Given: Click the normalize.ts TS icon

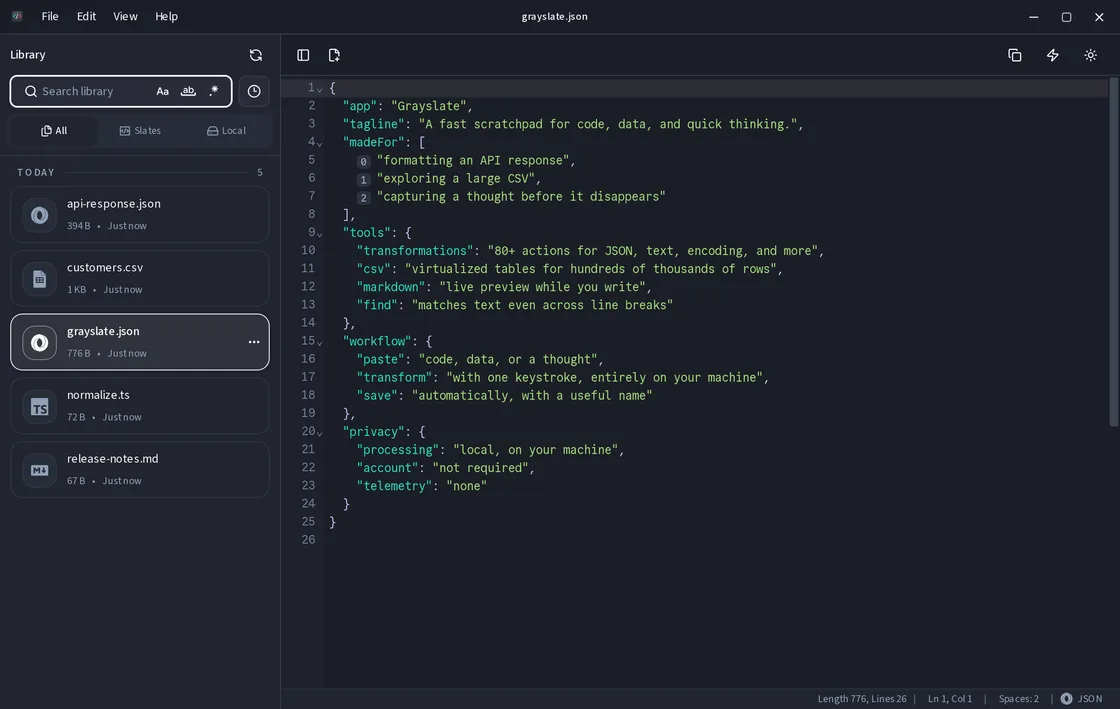Looking at the screenshot, I should tap(39, 407).
